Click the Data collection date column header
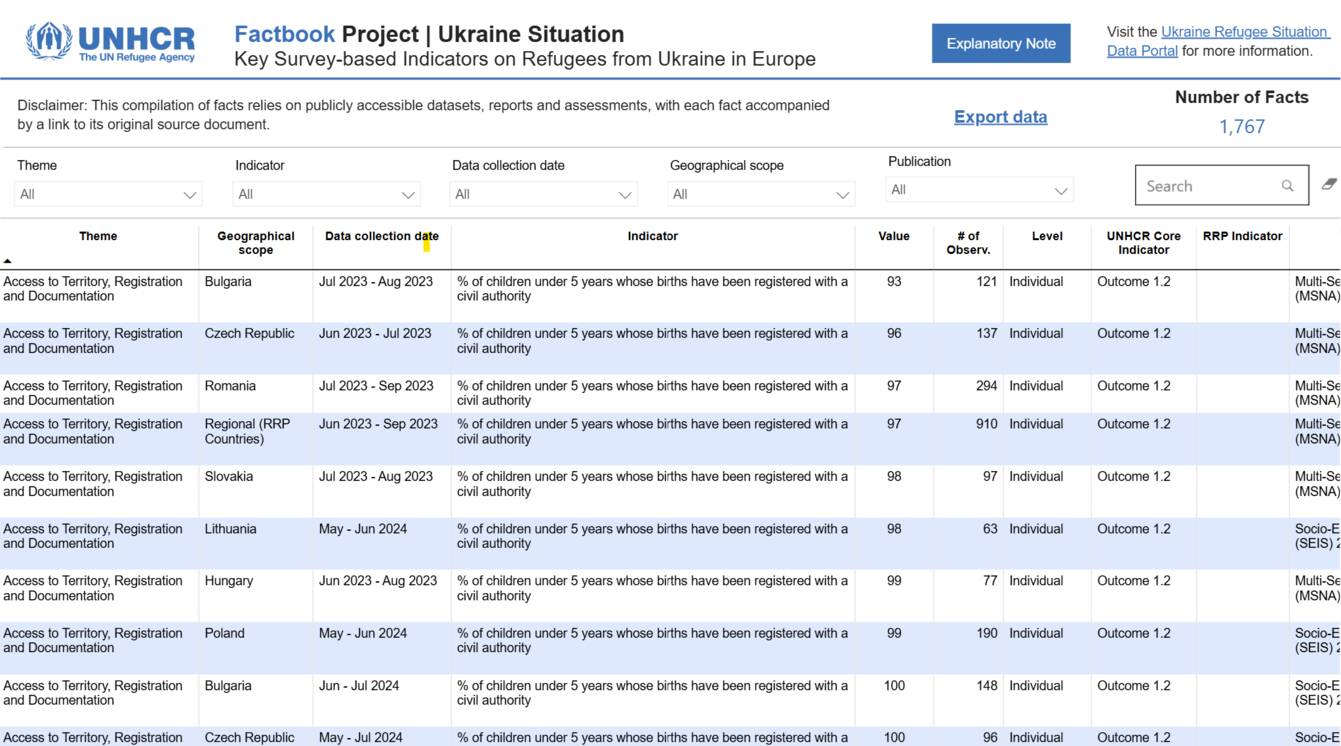The image size is (1341, 746). click(x=381, y=237)
